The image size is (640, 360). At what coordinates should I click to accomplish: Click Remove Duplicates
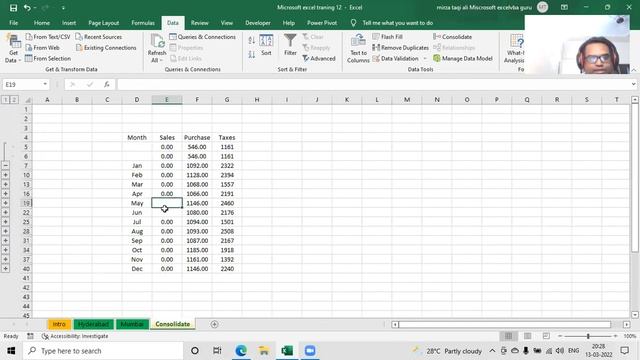pos(400,48)
